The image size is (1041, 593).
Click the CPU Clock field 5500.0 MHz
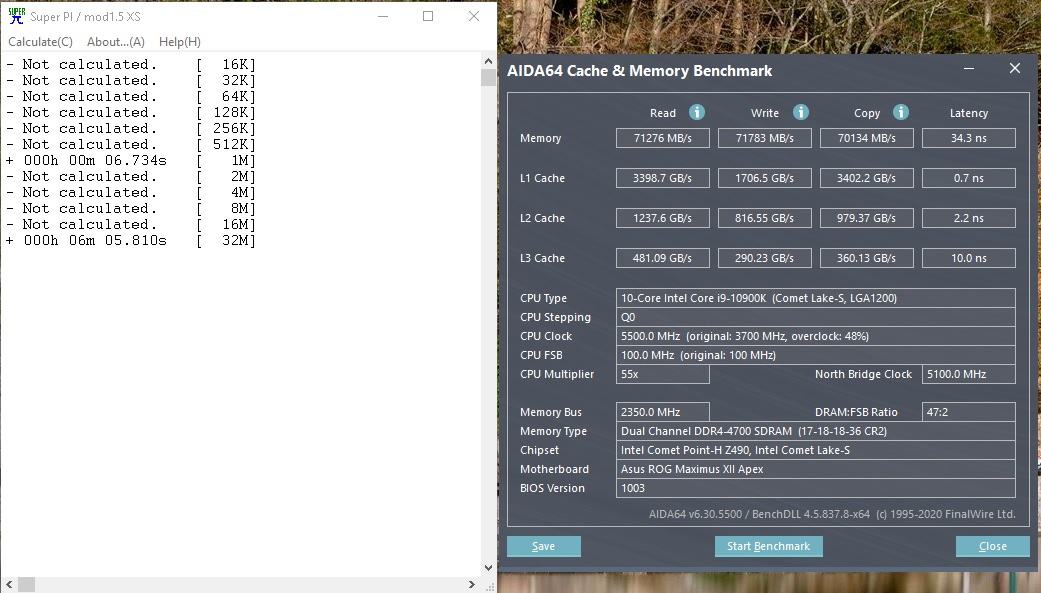click(x=815, y=336)
